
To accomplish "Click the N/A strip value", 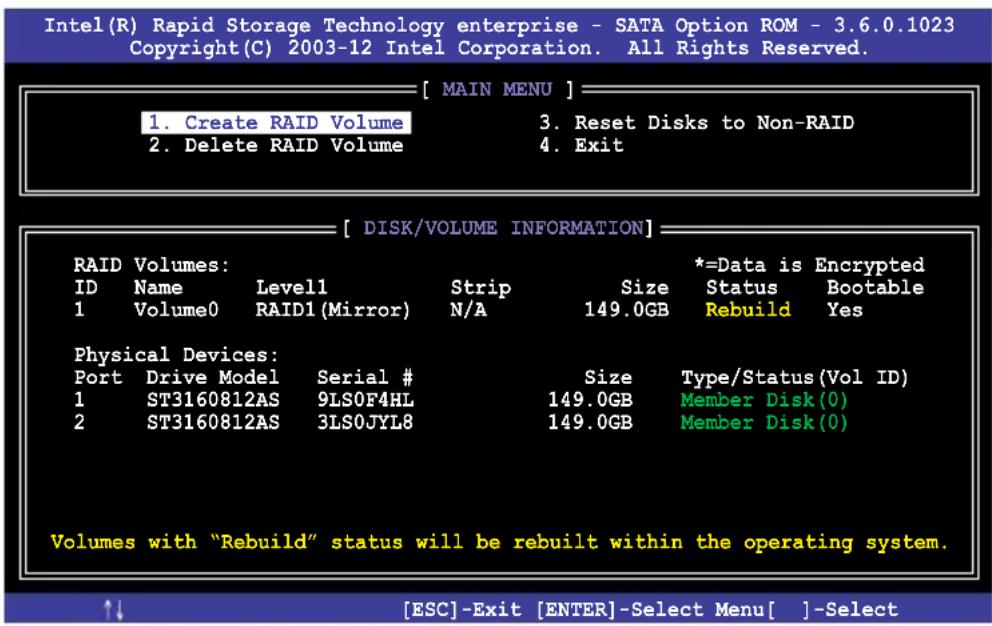I will tap(468, 310).
